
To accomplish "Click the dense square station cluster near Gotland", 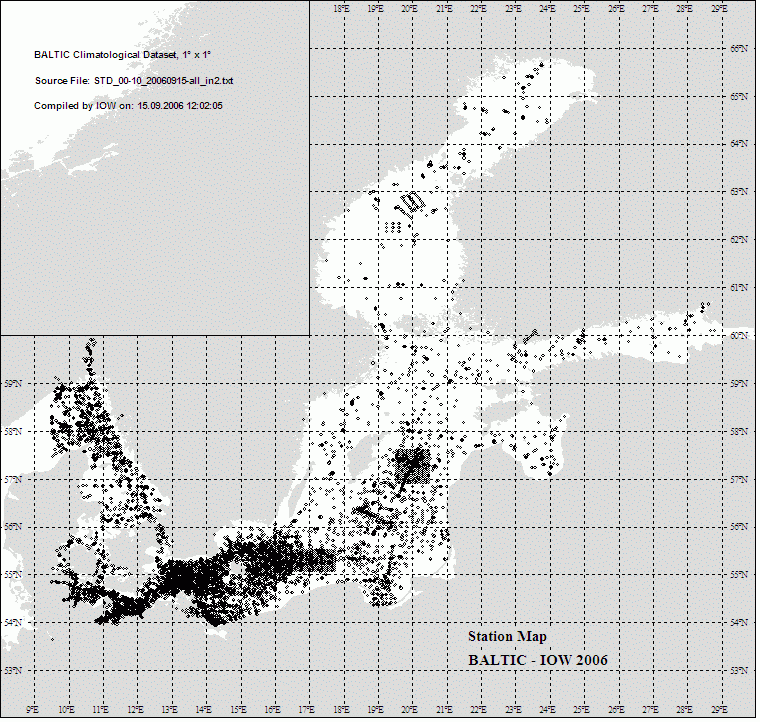I will pyautogui.click(x=411, y=463).
